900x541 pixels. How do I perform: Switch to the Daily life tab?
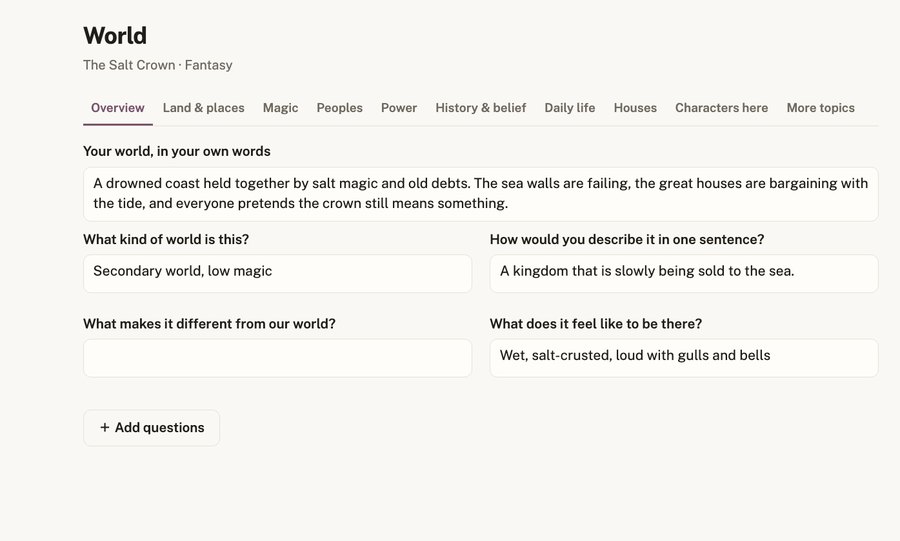(569, 108)
